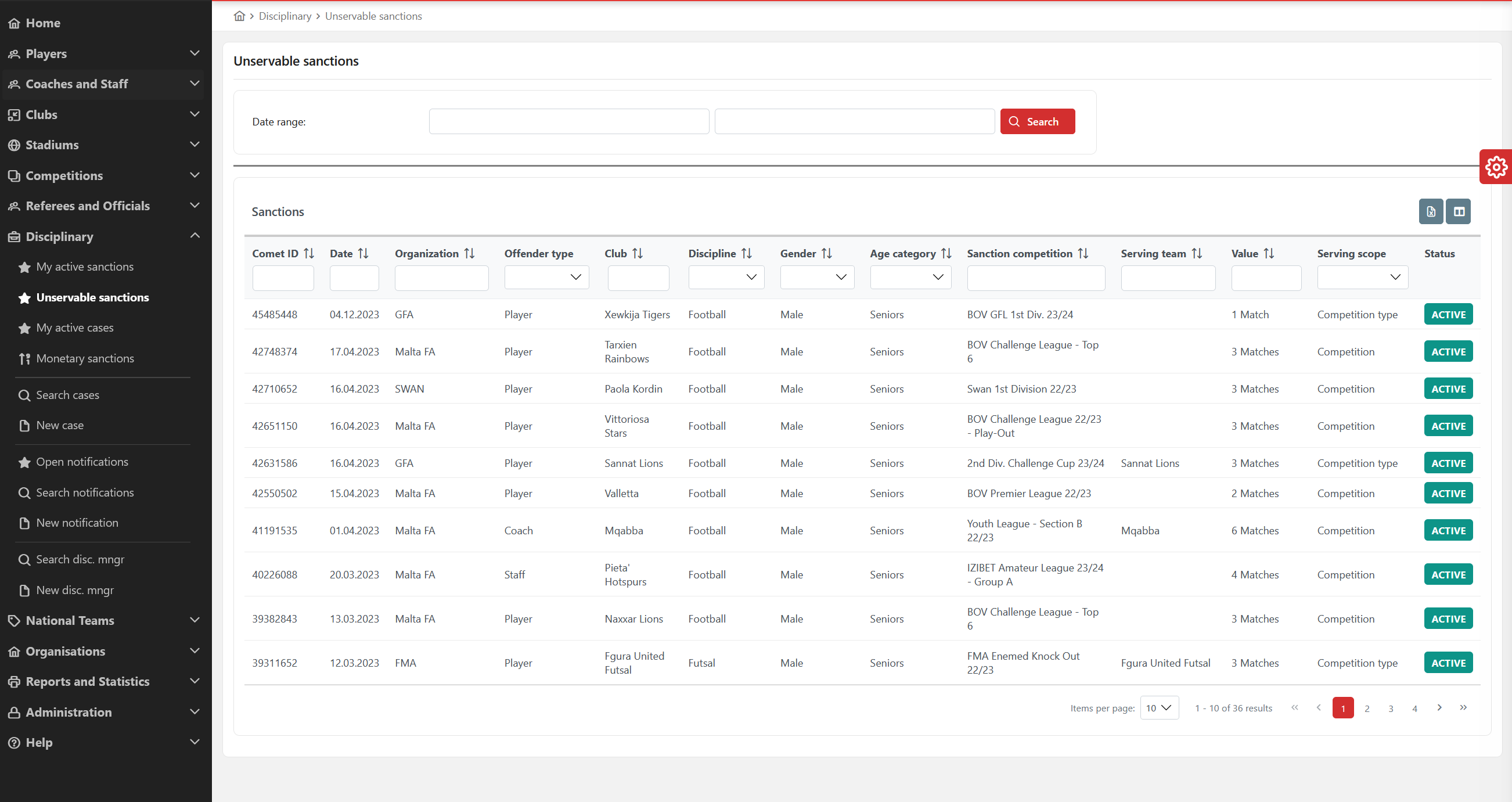Image resolution: width=1512 pixels, height=802 pixels.
Task: Open the Serving scope filter dropdown
Action: [1362, 277]
